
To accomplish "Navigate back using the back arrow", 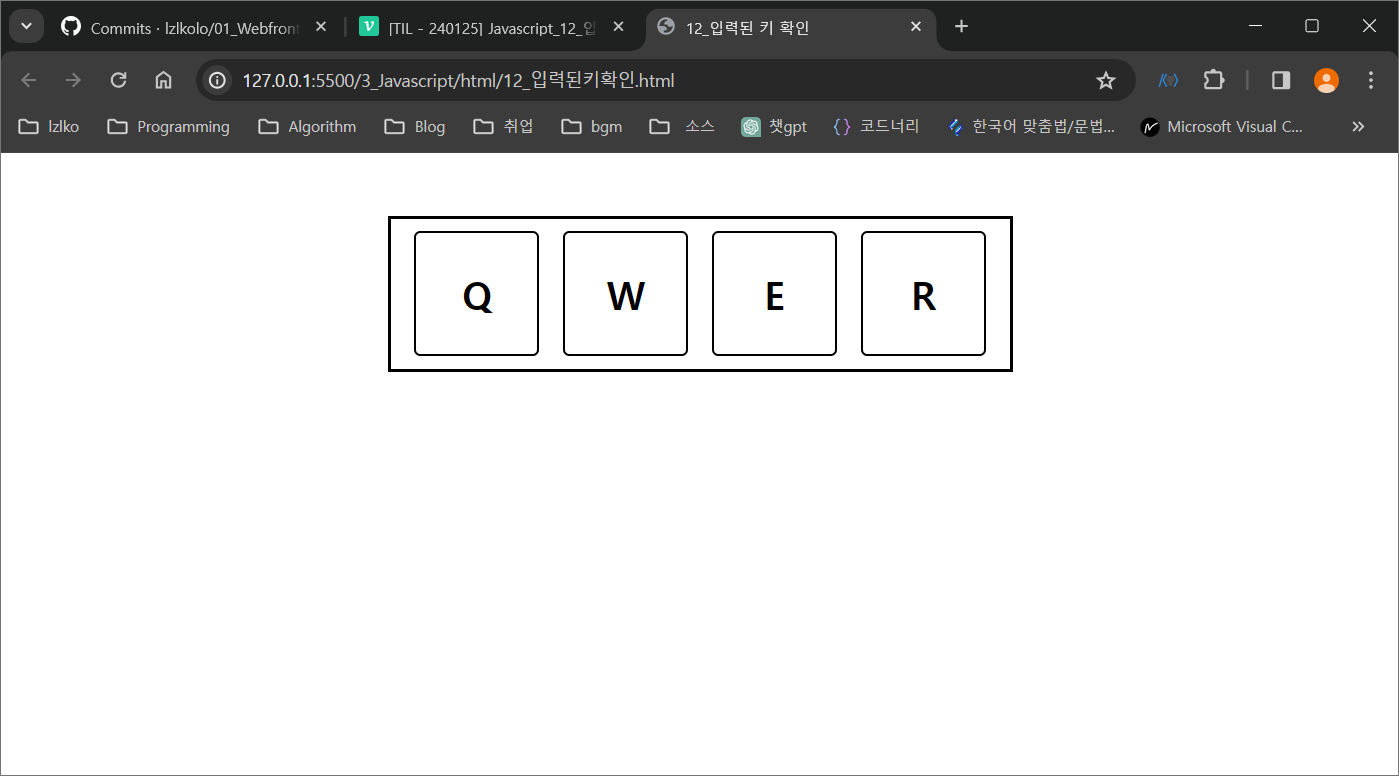I will [x=28, y=80].
